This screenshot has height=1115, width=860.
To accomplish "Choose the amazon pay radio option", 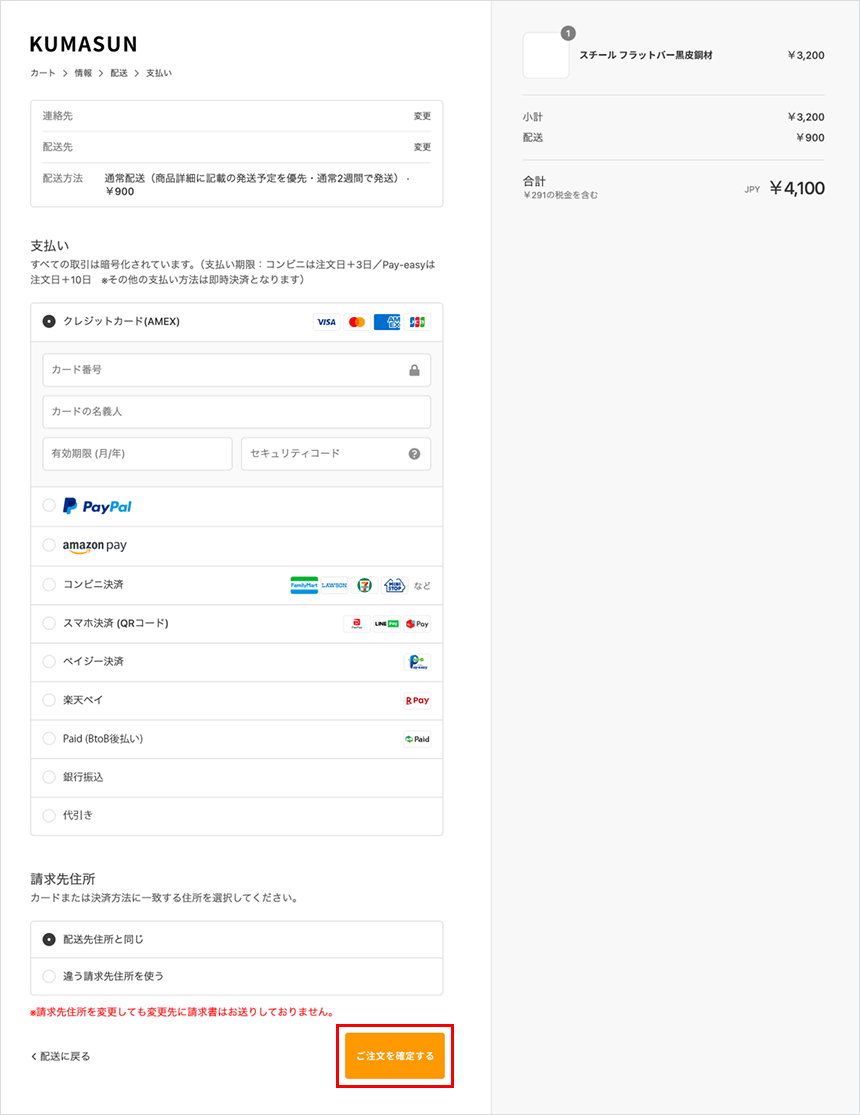I will [49, 545].
